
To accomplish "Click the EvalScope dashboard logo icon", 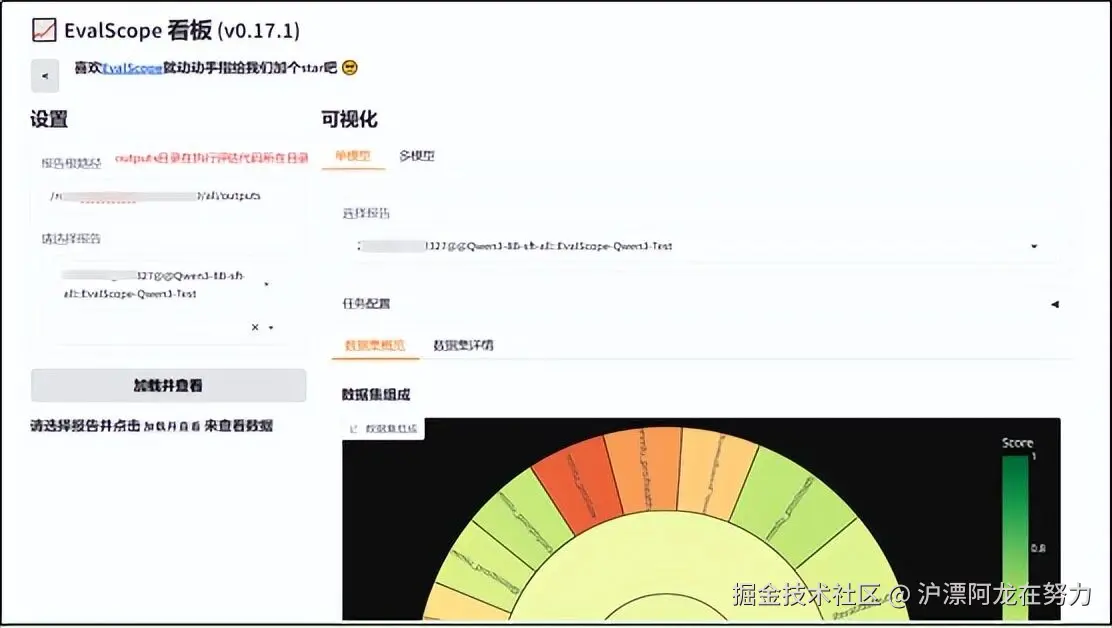I will pyautogui.click(x=44, y=30).
